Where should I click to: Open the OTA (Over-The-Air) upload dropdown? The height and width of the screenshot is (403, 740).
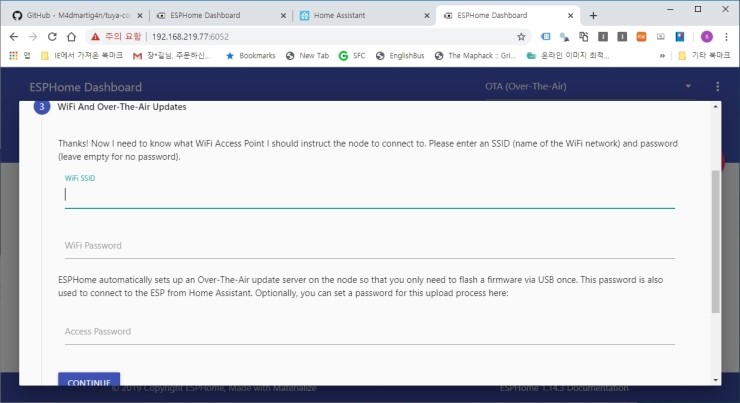click(x=588, y=86)
